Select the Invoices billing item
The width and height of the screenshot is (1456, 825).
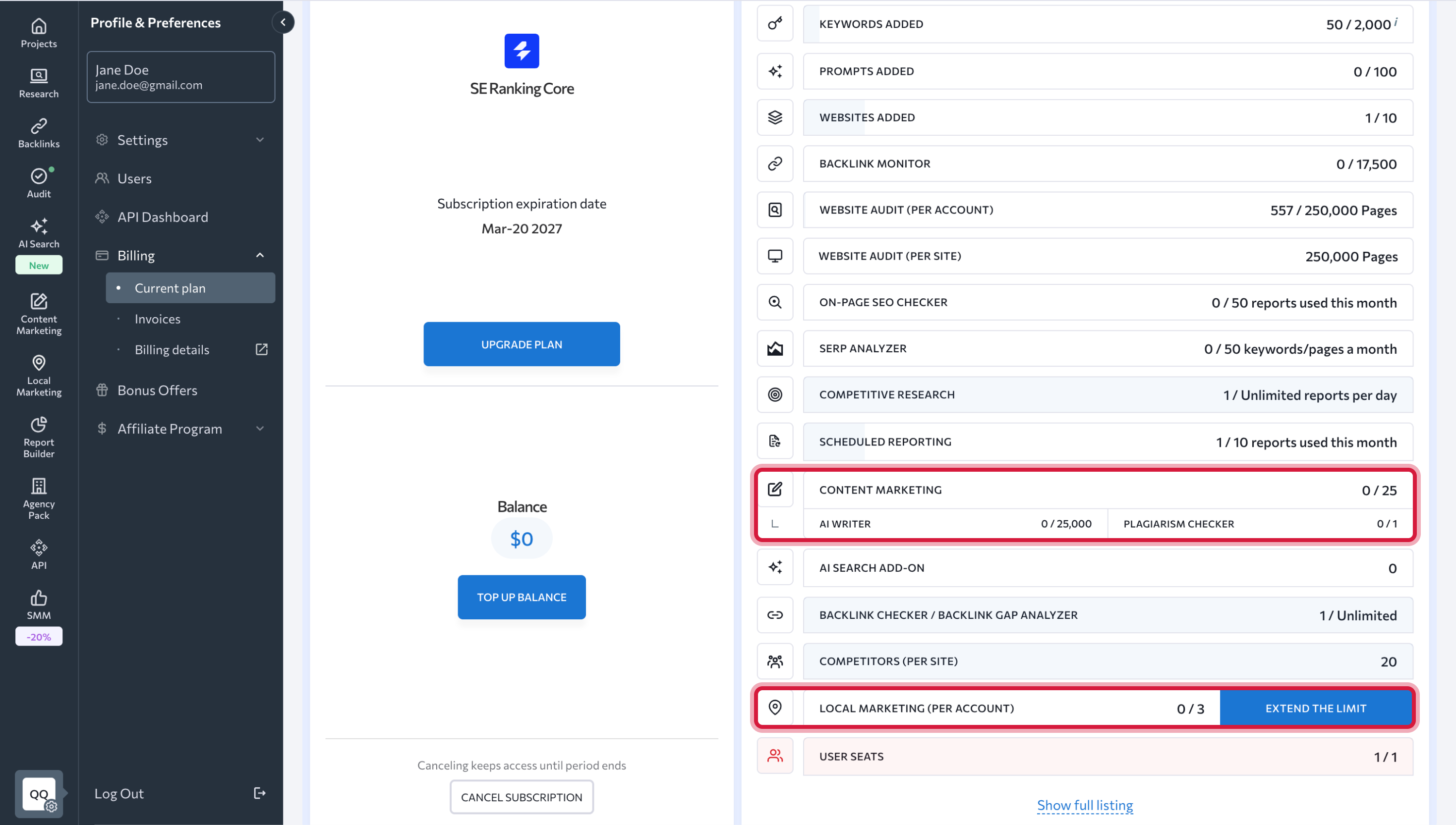coord(158,319)
